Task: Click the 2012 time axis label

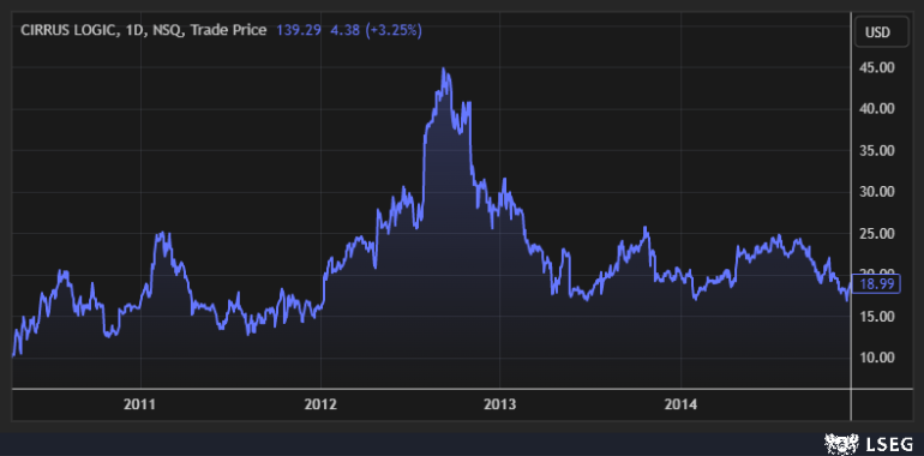Action: point(320,405)
